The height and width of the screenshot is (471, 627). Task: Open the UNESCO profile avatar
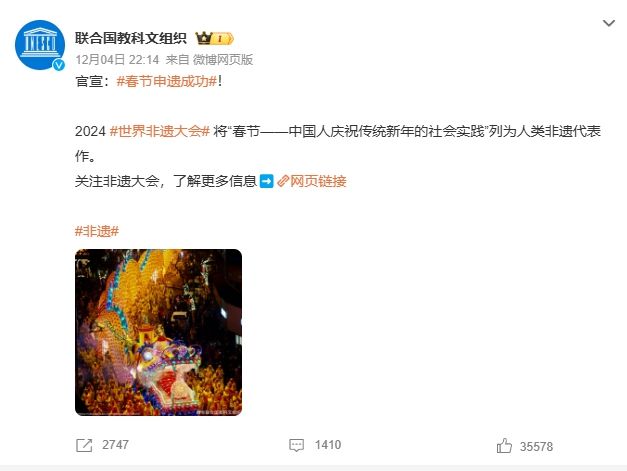40,44
